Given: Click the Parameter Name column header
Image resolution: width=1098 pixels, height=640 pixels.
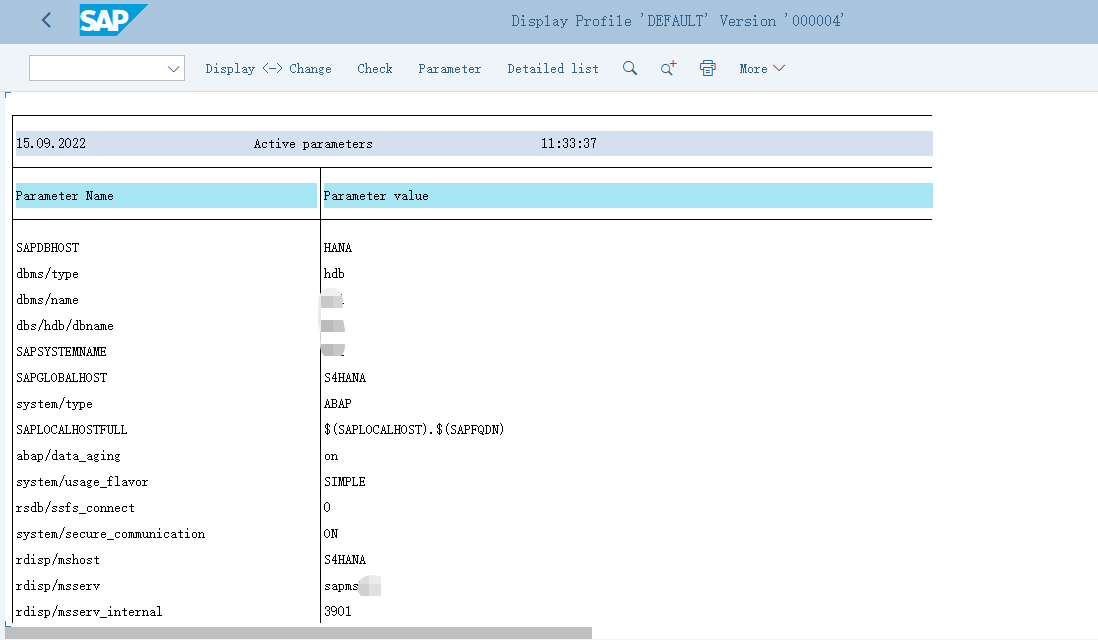Looking at the screenshot, I should [x=65, y=196].
